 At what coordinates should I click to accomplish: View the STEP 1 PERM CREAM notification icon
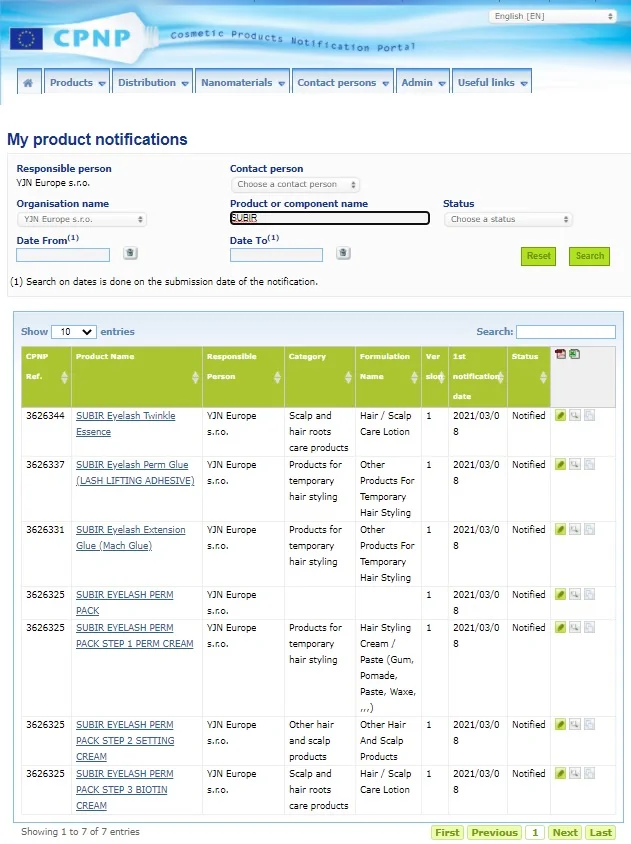pos(575,628)
